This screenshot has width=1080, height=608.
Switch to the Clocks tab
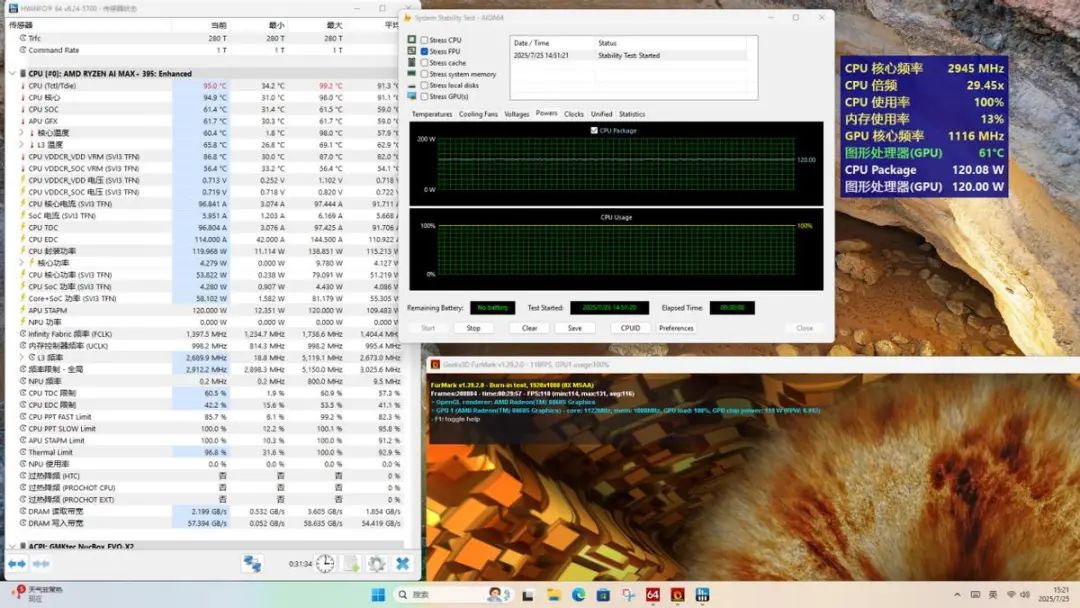[x=574, y=114]
